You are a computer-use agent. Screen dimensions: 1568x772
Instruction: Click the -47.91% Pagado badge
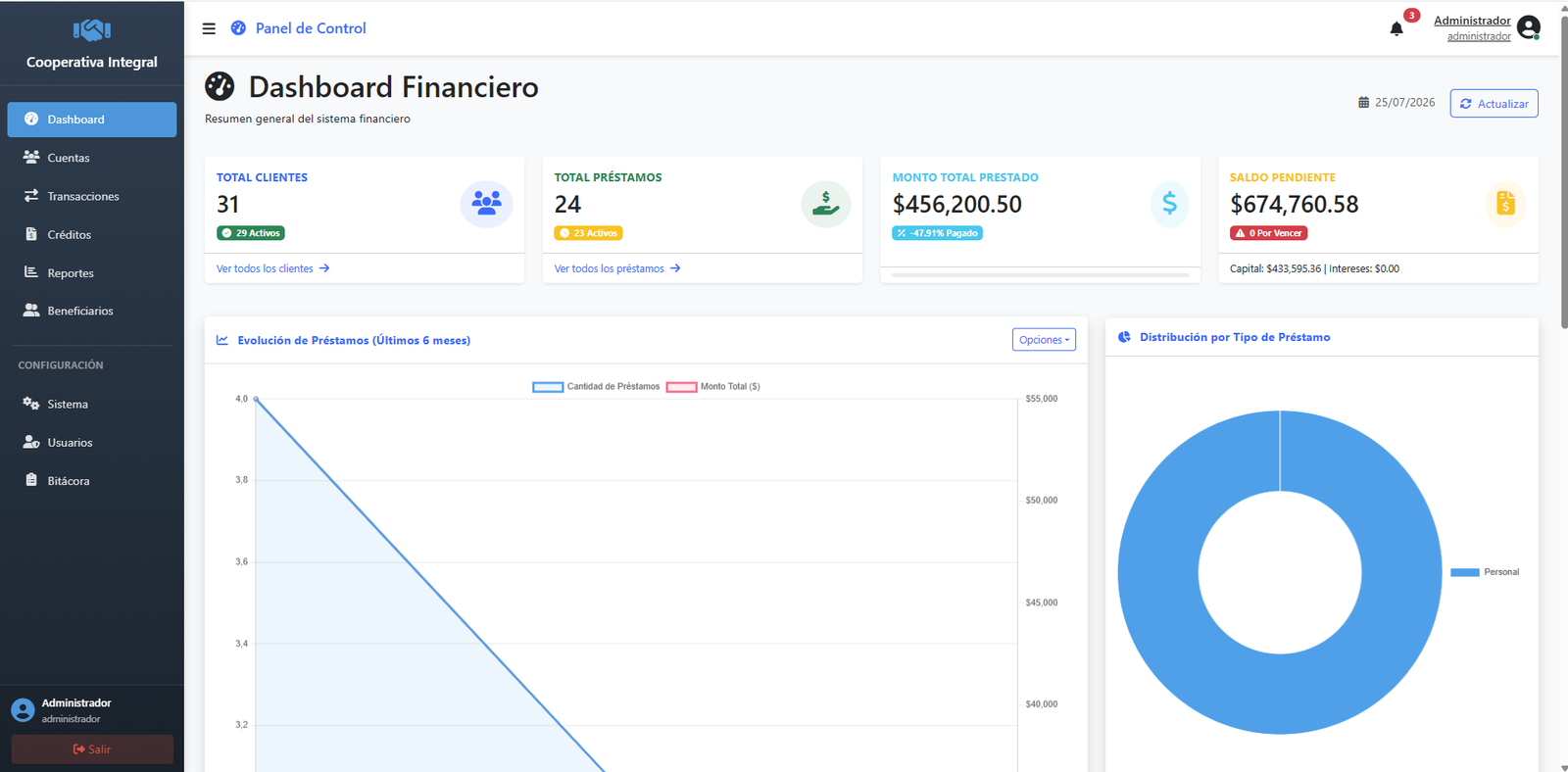tap(937, 233)
